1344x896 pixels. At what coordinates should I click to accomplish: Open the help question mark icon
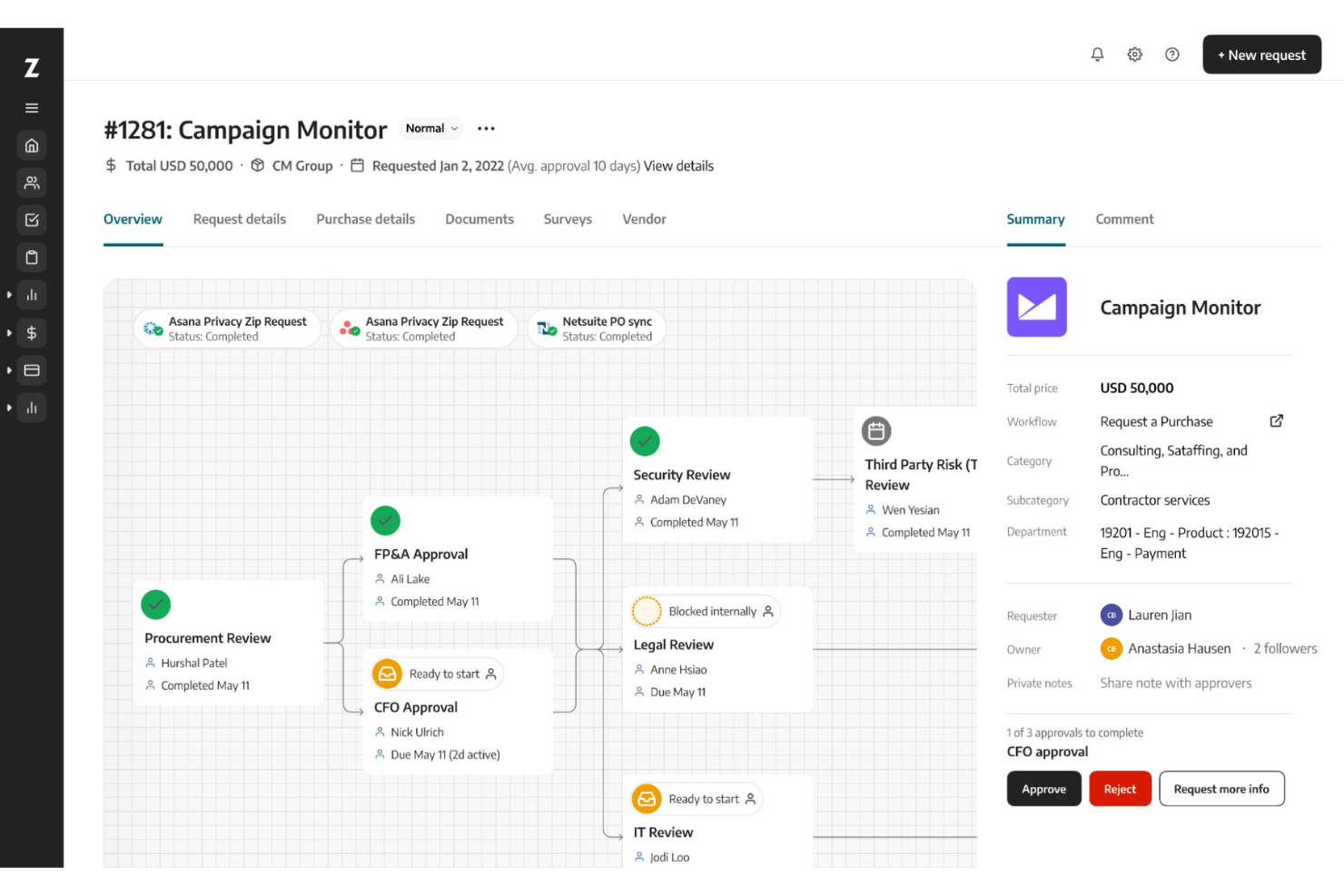1172,54
